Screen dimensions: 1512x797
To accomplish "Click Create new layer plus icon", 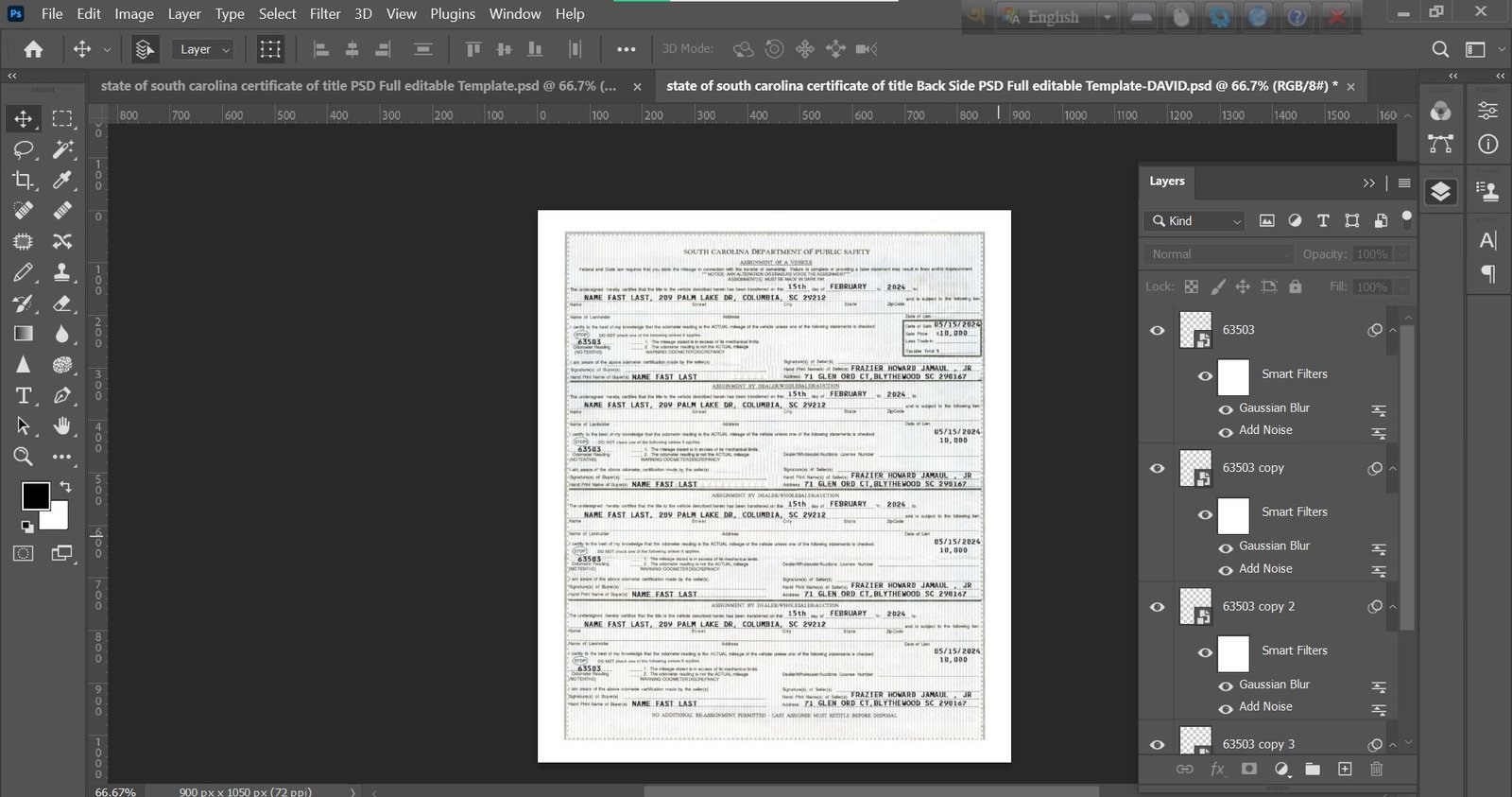I will (x=1345, y=770).
